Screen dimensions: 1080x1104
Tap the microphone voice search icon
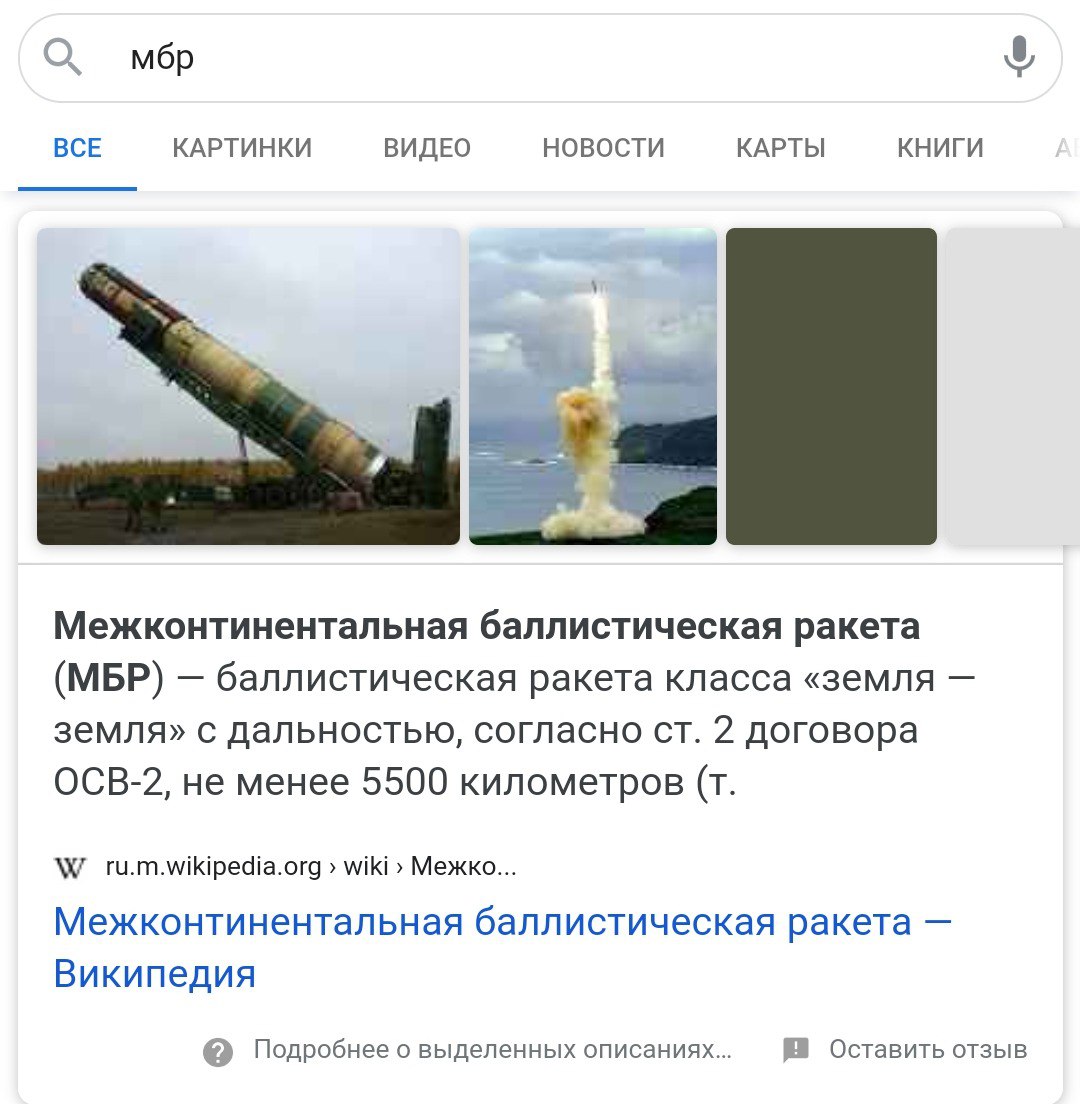point(1019,56)
